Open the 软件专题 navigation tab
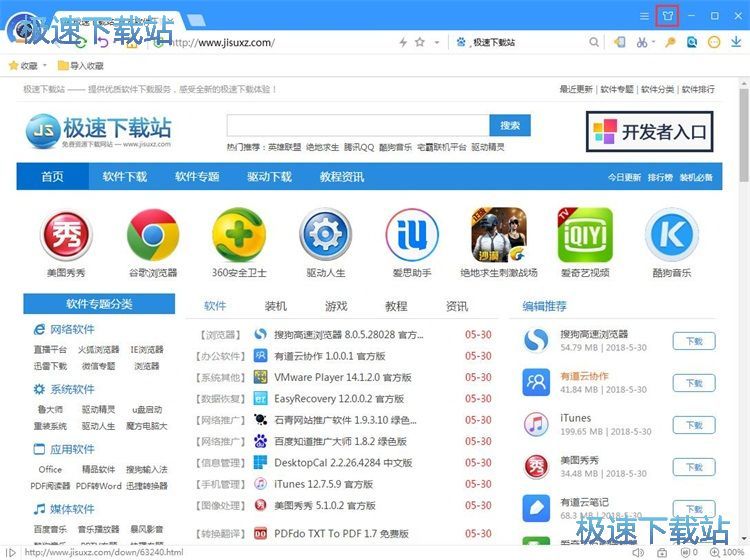 click(197, 176)
